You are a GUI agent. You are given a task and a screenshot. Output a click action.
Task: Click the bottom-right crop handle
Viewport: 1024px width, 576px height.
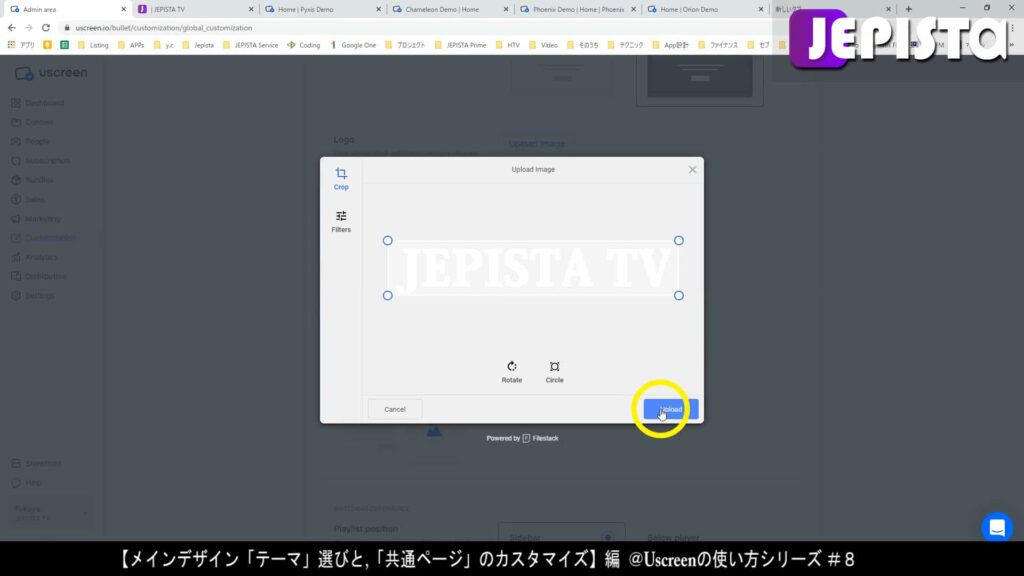pos(679,296)
